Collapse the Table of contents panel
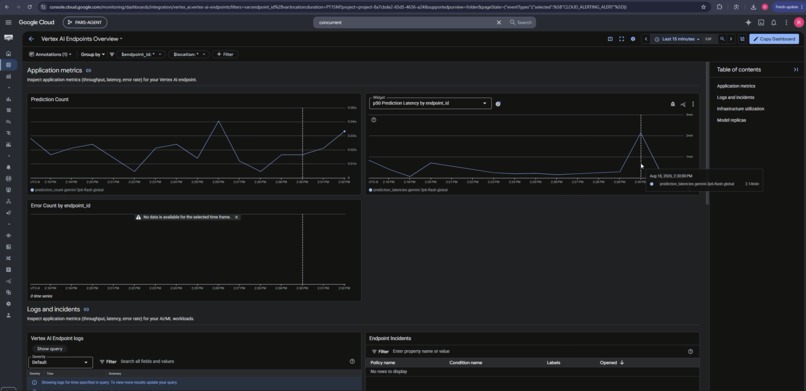Viewport: 806px width, 391px height. pos(796,69)
